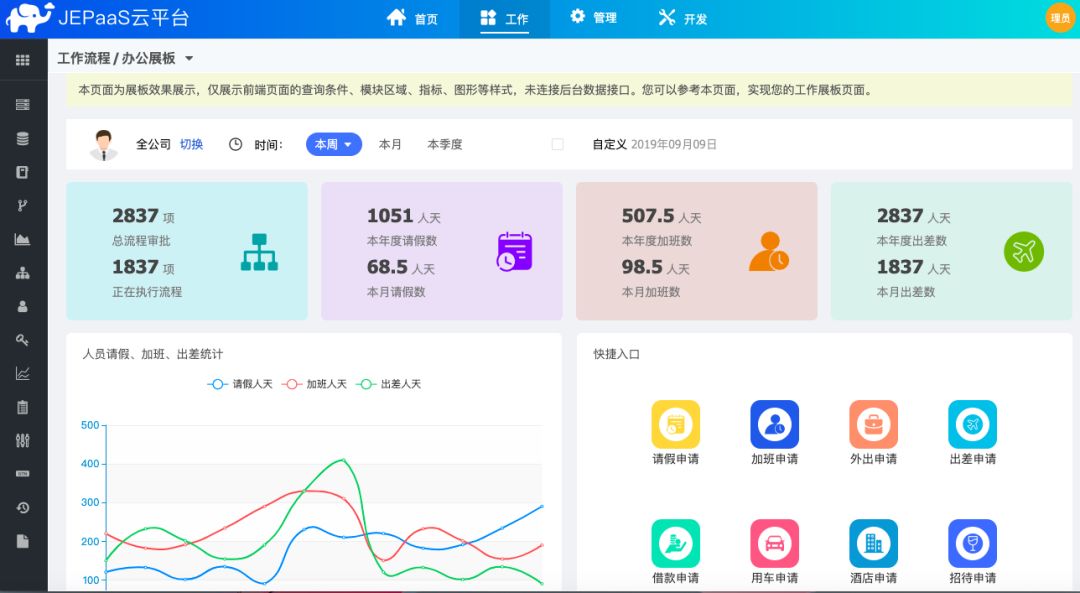Screen dimensions: 1080x593
Task: Open the 本周 time period dropdown
Action: [x=331, y=143]
